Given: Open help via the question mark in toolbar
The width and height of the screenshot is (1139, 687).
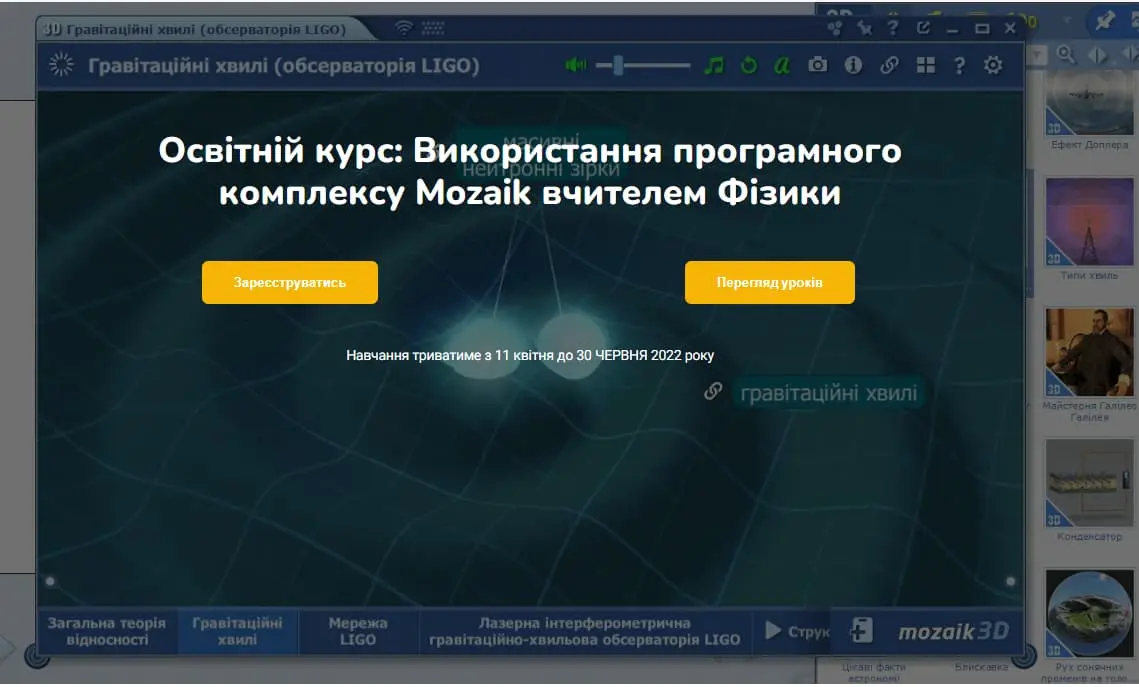Looking at the screenshot, I should 960,65.
